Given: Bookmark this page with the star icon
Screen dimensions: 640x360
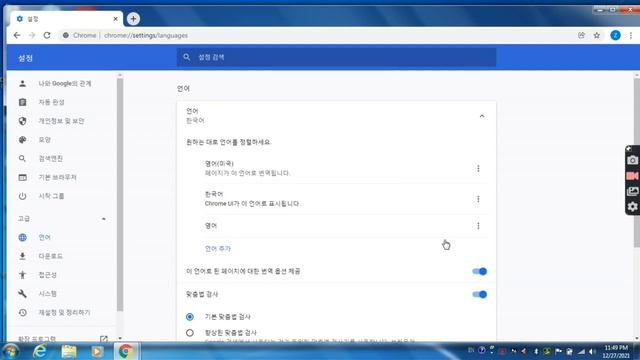Looking at the screenshot, I should (x=597, y=36).
